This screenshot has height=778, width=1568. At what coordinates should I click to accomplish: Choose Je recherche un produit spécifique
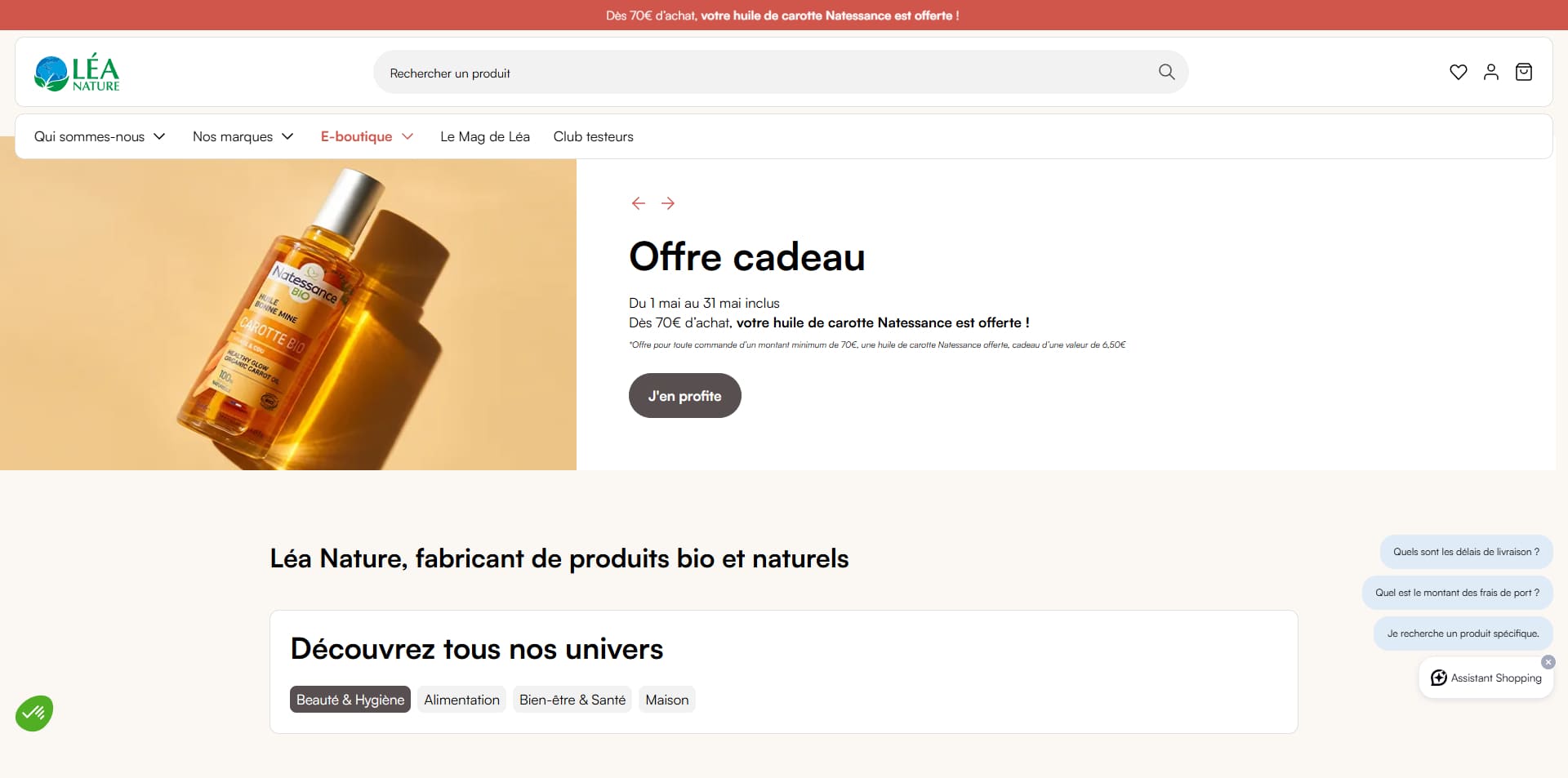click(1463, 634)
